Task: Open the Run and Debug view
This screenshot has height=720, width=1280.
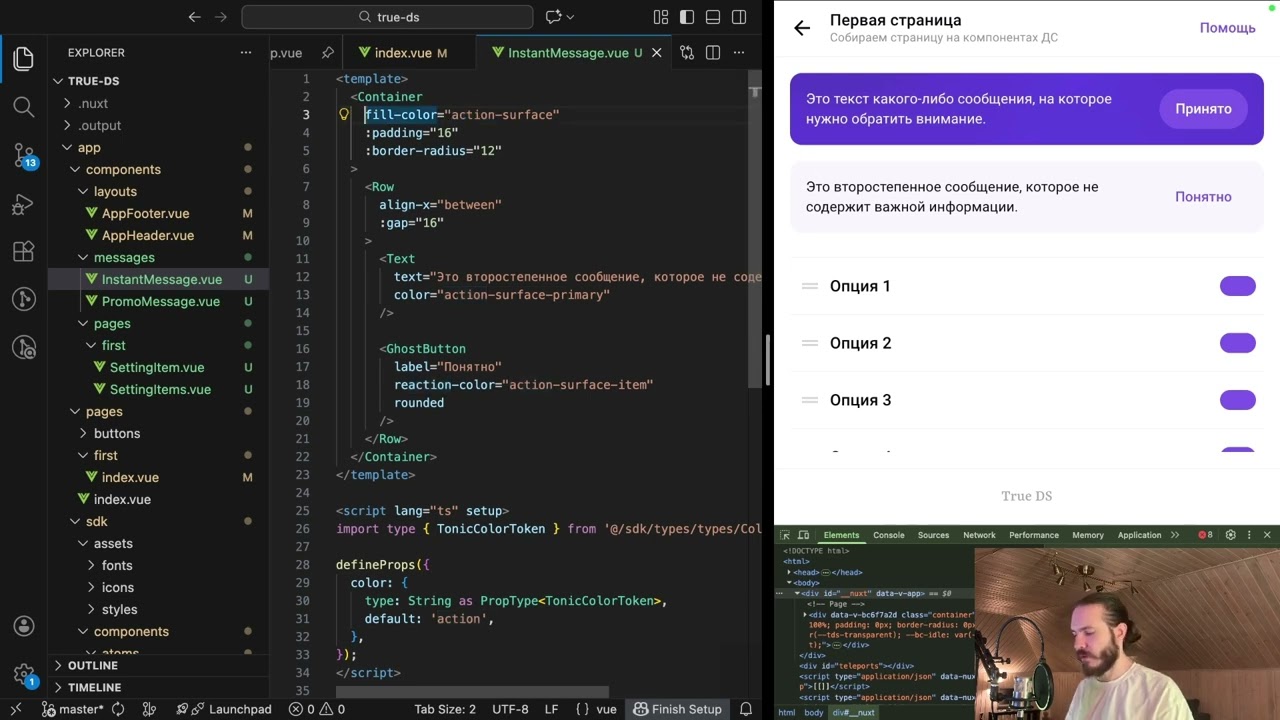Action: (x=24, y=204)
